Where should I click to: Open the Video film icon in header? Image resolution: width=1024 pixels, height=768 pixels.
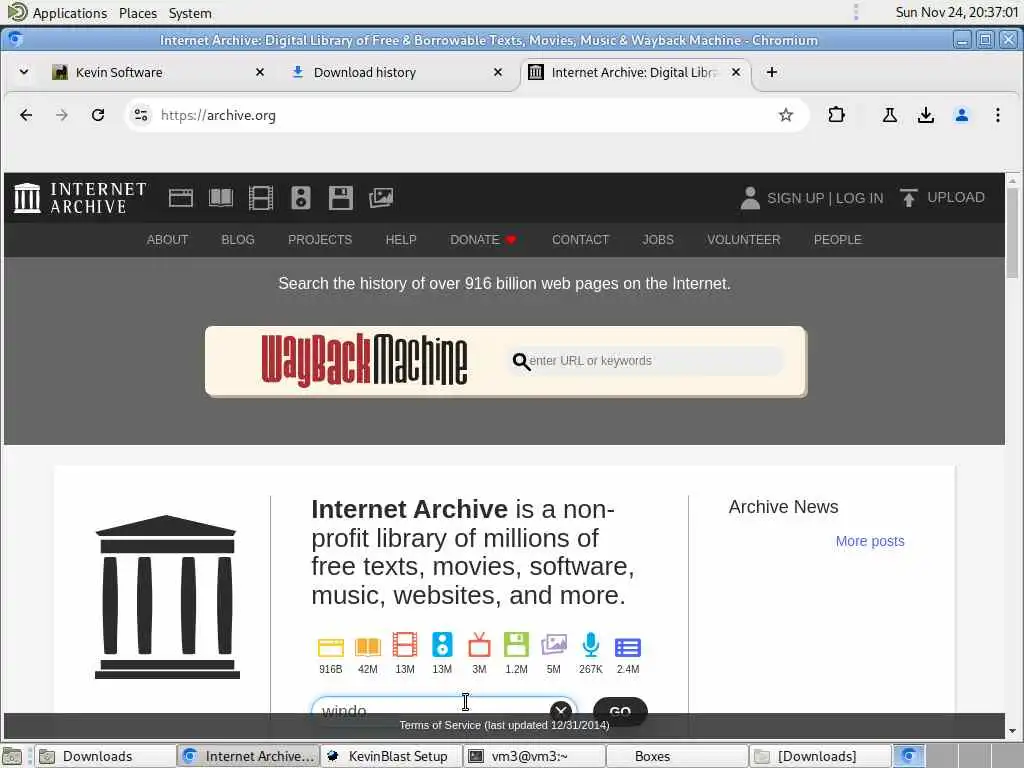click(261, 198)
